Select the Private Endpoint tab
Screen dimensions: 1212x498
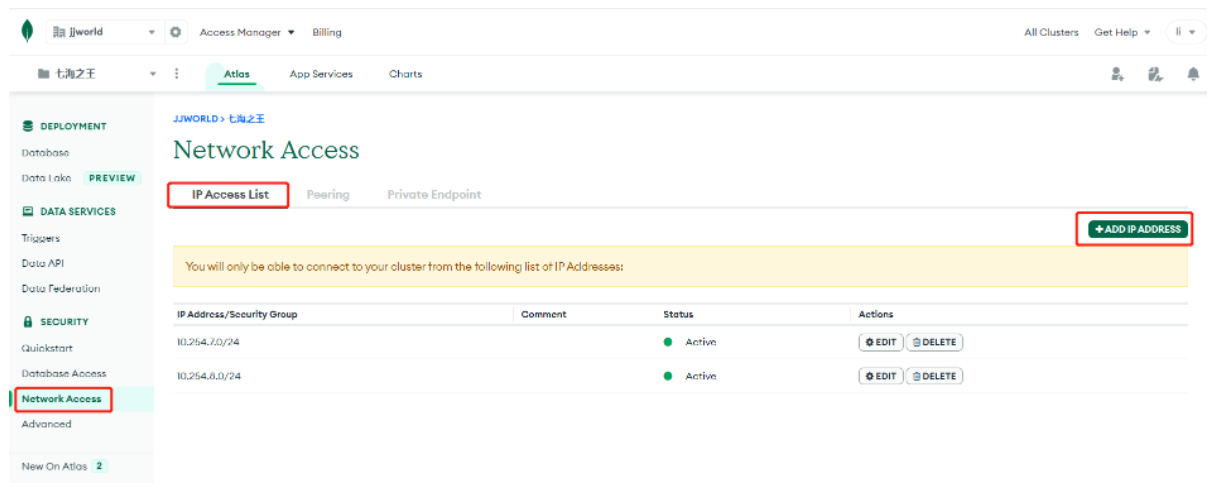[x=434, y=195]
